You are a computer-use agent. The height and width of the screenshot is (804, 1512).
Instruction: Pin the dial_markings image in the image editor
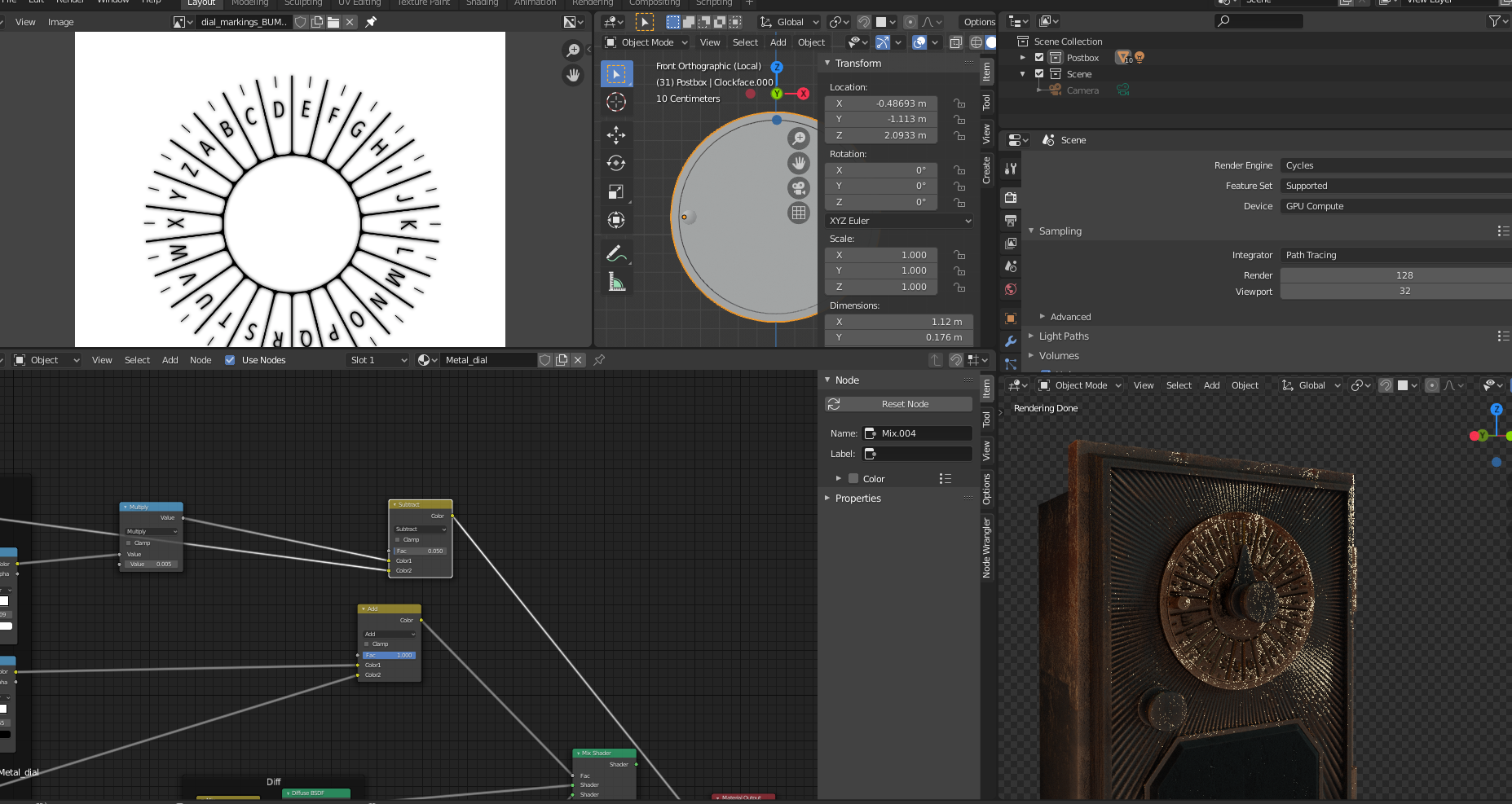(371, 22)
